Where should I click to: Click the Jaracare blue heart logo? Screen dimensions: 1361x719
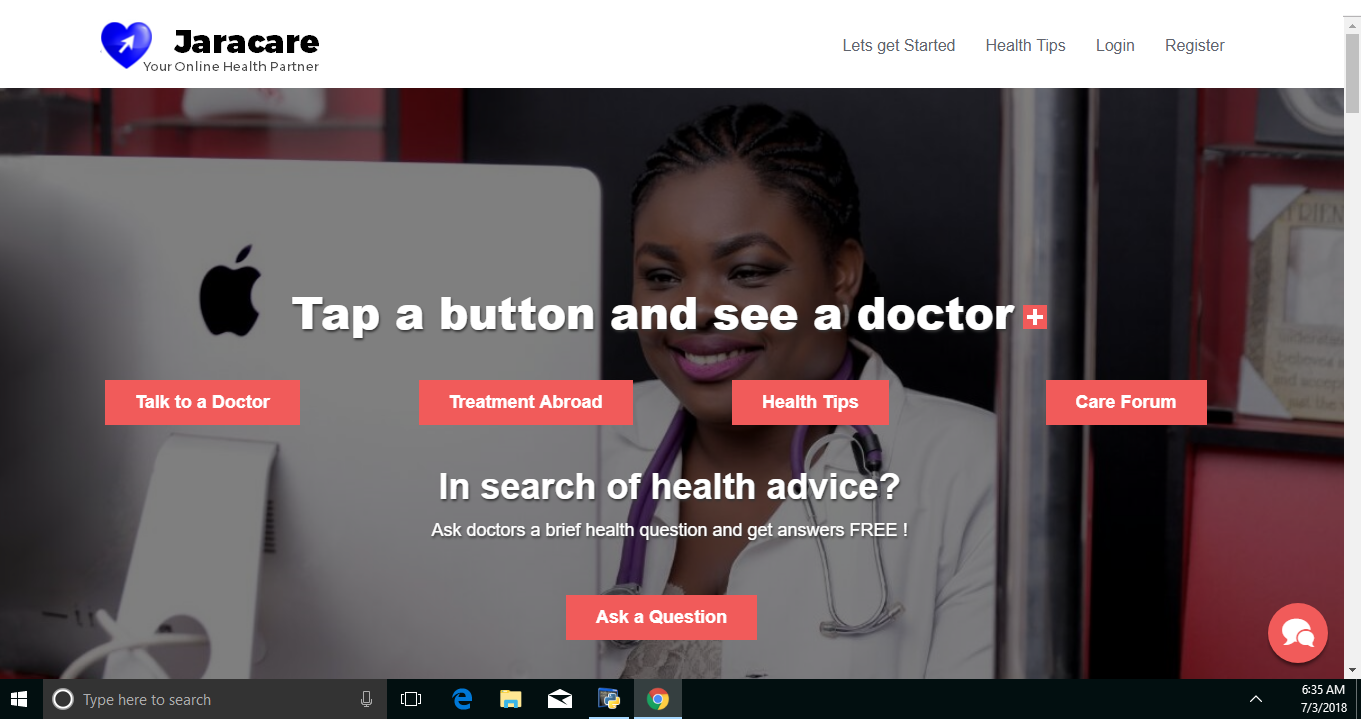(x=126, y=45)
